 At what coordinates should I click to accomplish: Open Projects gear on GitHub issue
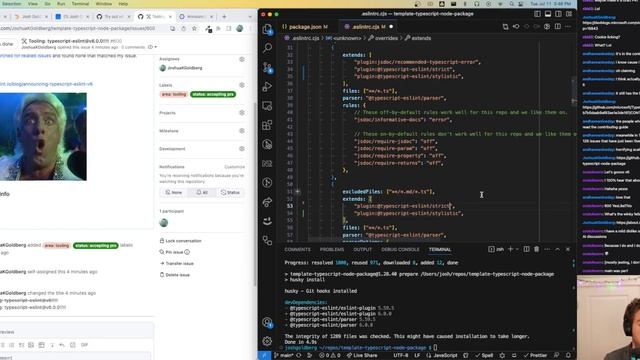[x=242, y=113]
